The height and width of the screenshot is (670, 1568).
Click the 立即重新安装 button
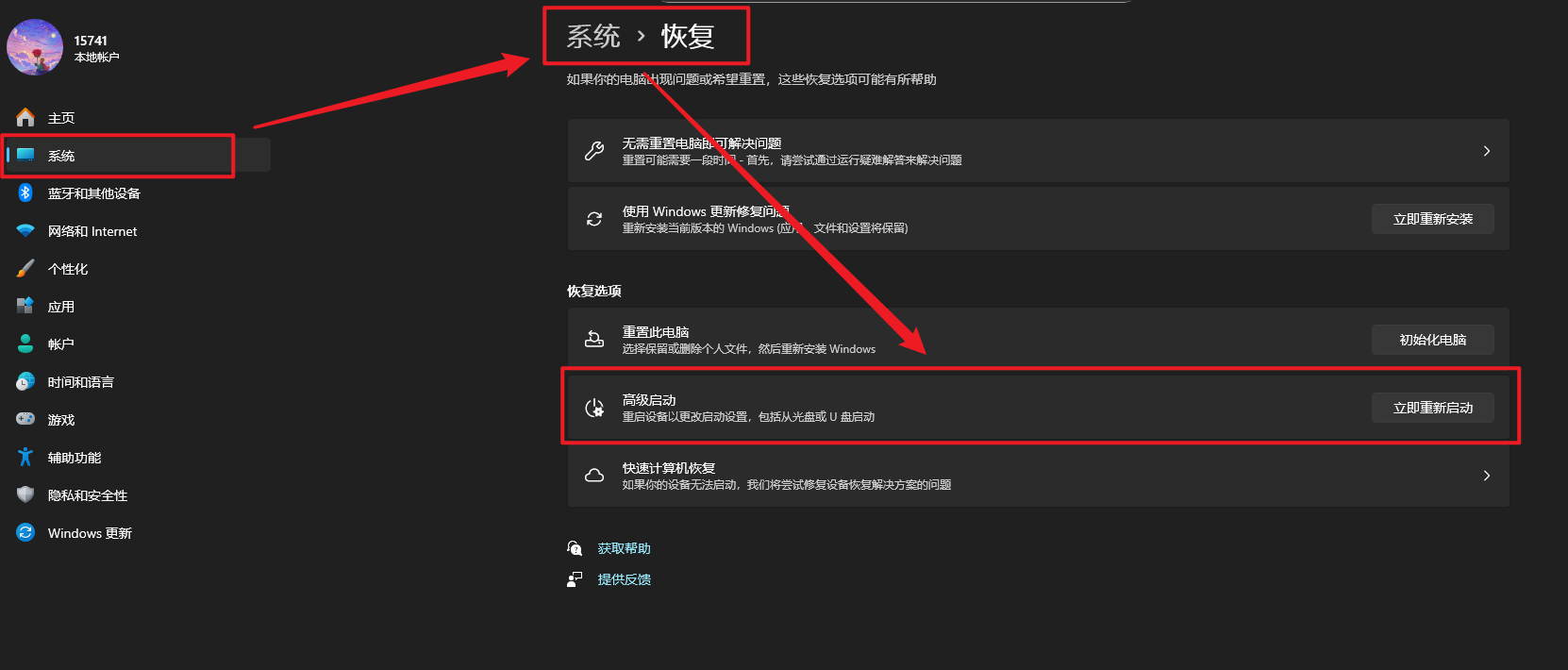click(1432, 219)
